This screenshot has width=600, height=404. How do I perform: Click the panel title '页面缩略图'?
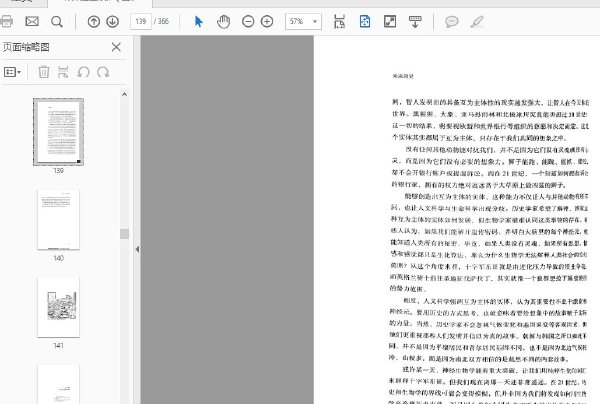[26, 47]
